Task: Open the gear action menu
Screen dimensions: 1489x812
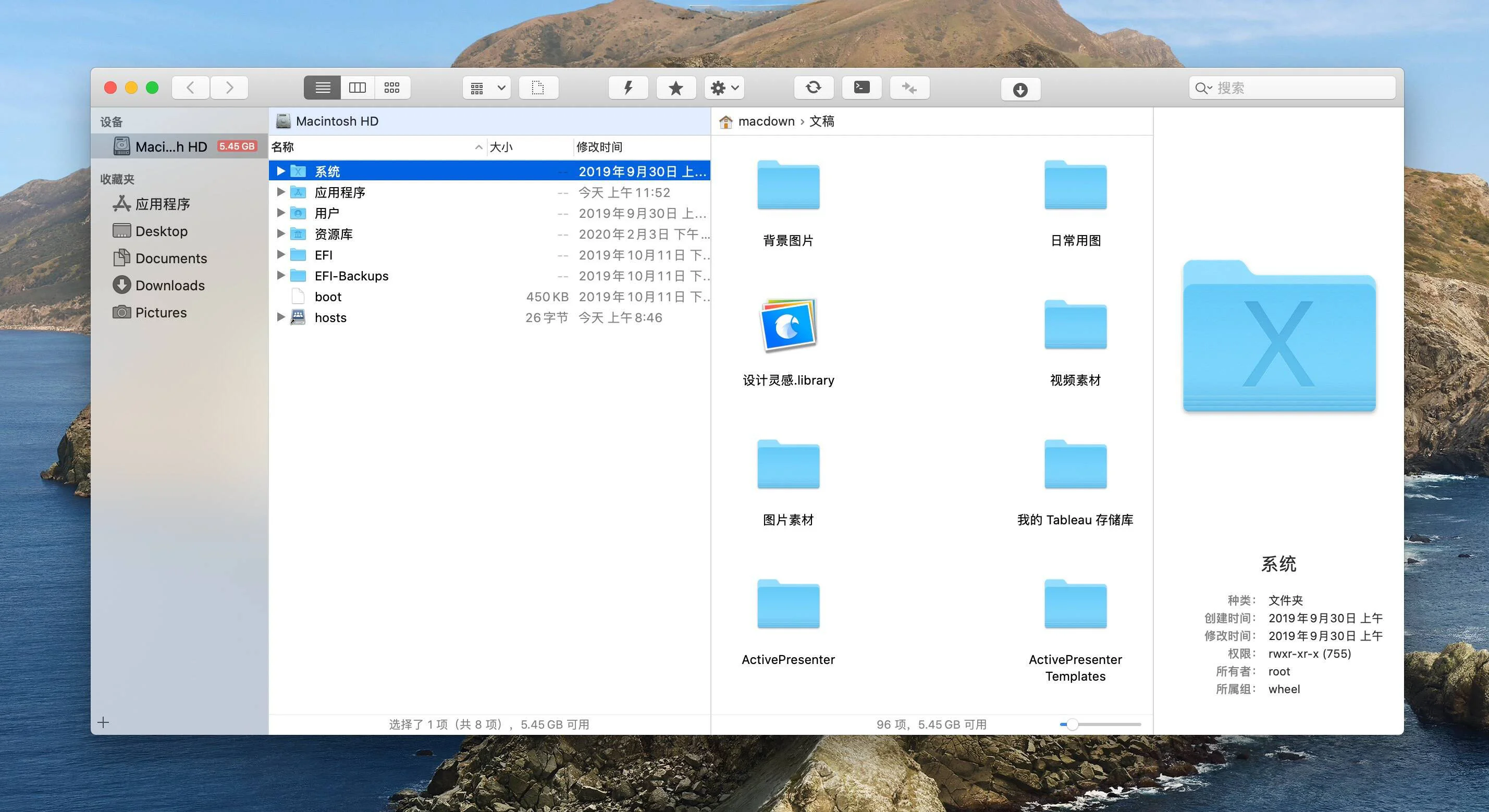Action: click(724, 87)
